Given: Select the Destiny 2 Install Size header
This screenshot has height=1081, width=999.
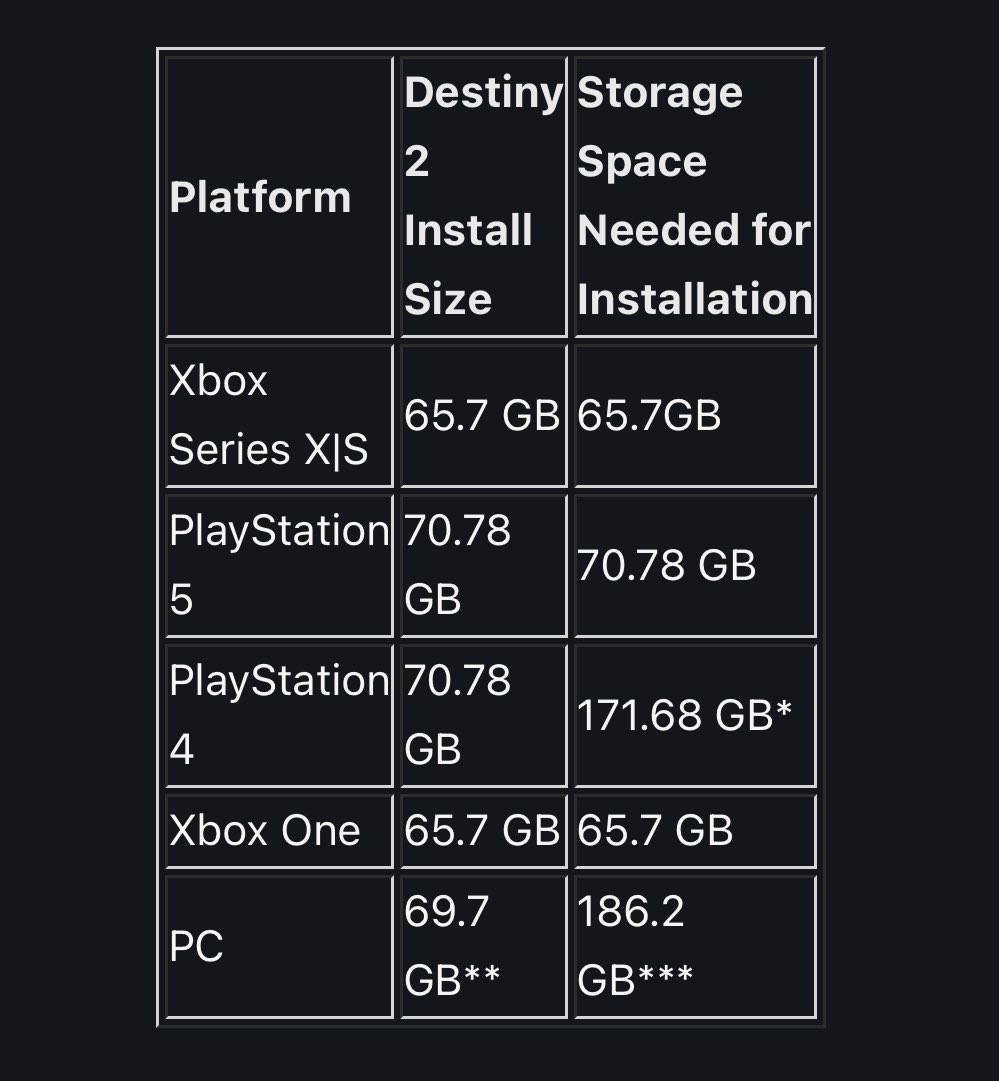Looking at the screenshot, I should click(483, 196).
